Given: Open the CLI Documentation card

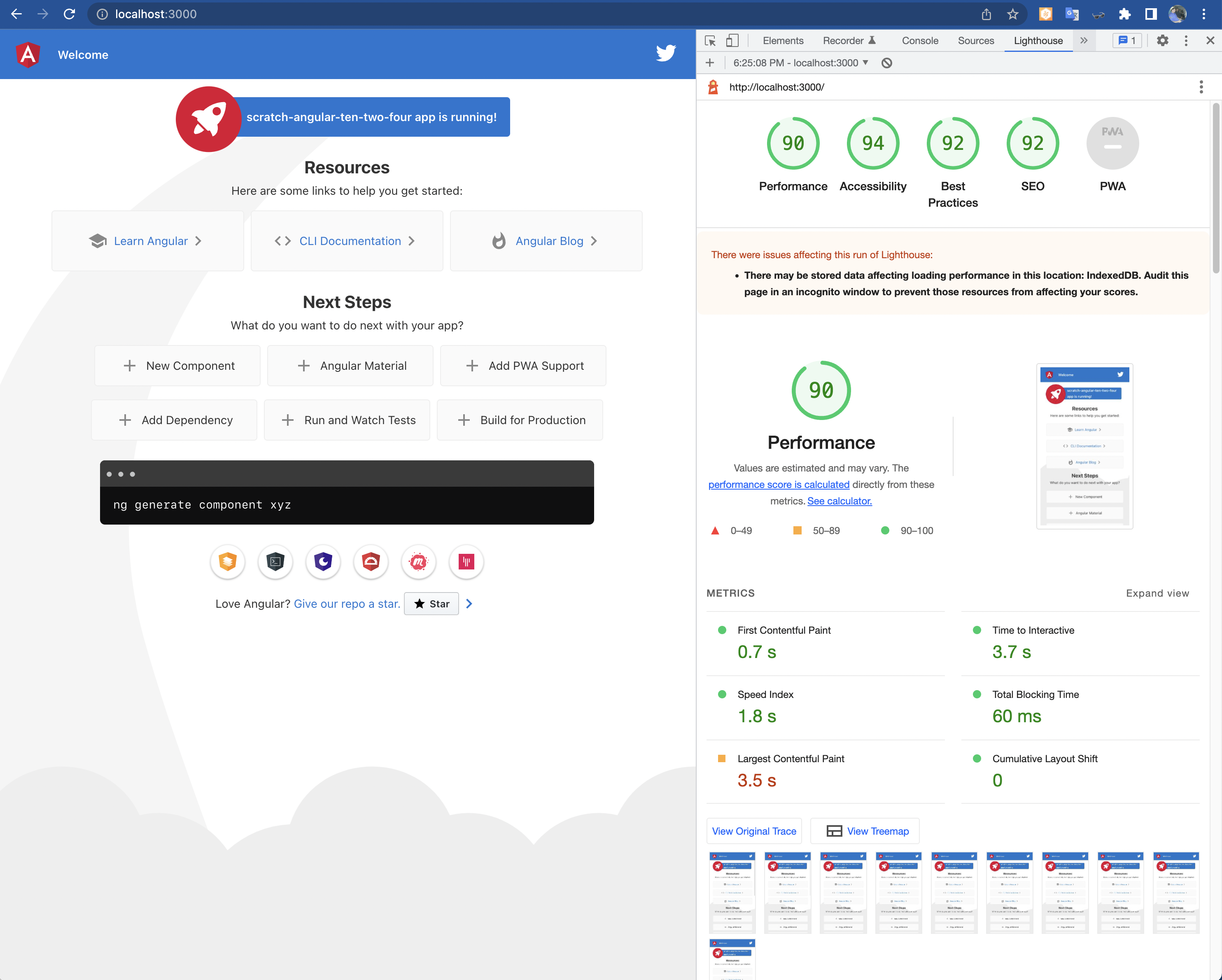Looking at the screenshot, I should tap(347, 241).
